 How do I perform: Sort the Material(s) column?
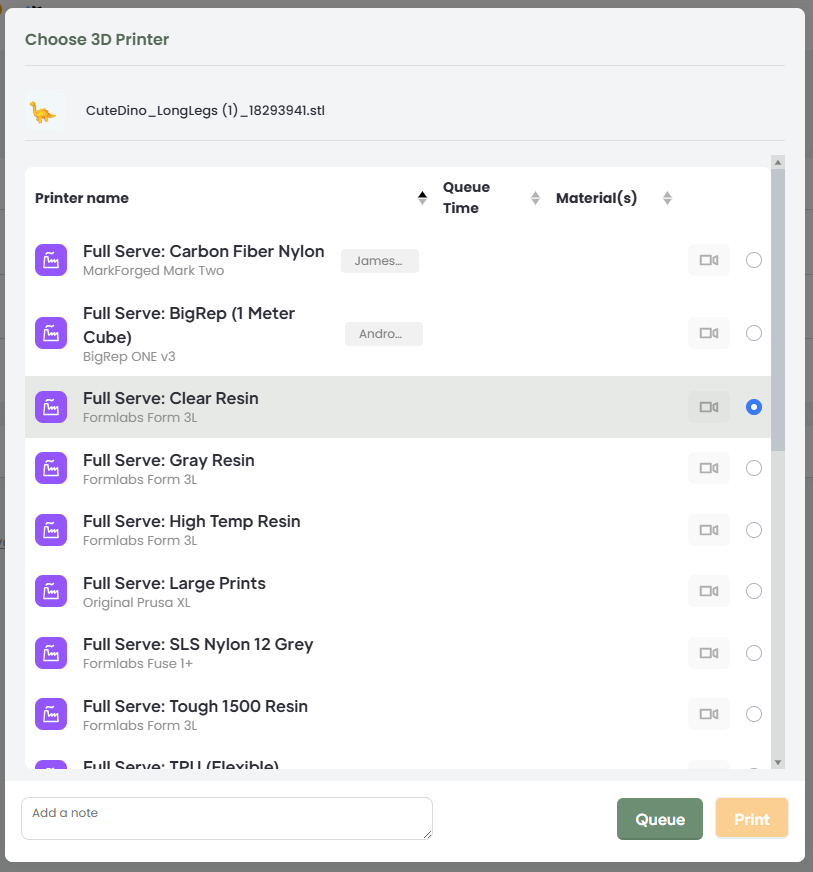[667, 198]
